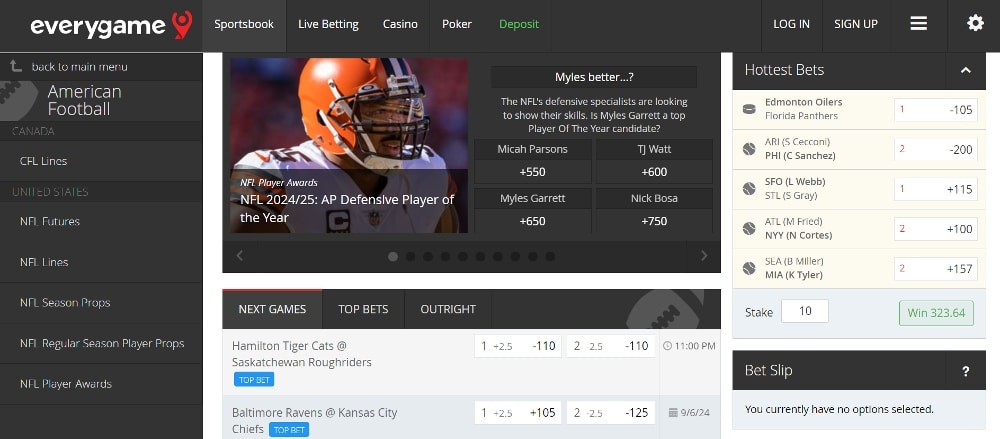
Task: Click baseball icon next to ARI vs PHI
Action: click(x=749, y=149)
